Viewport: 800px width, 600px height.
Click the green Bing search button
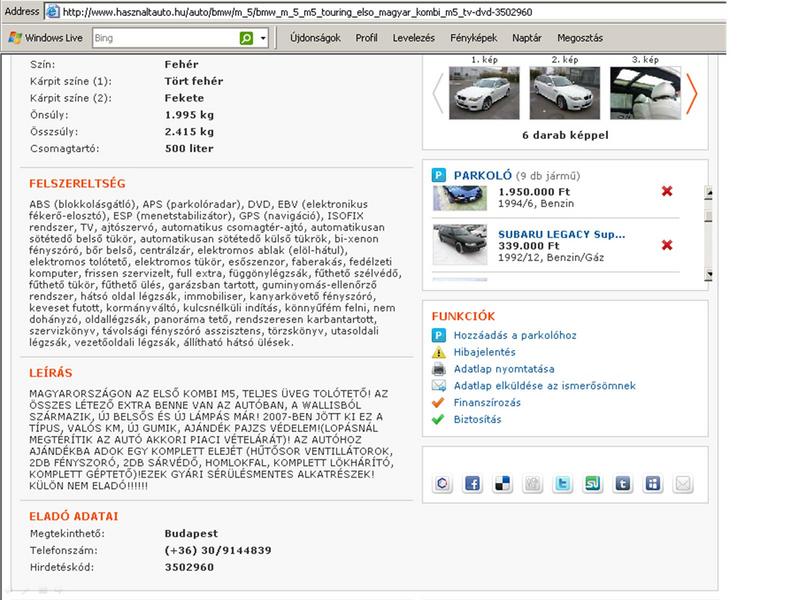[246, 38]
